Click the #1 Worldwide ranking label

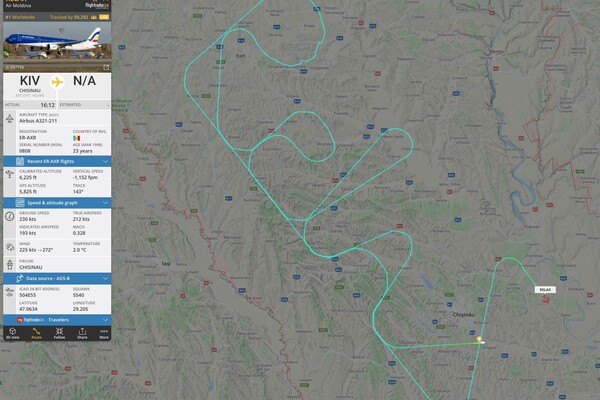20,17
